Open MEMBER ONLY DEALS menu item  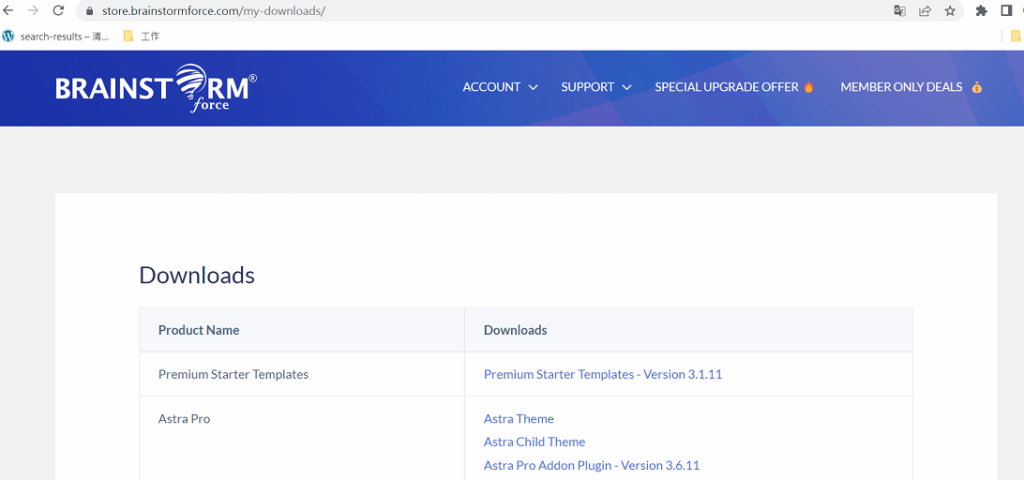point(910,87)
